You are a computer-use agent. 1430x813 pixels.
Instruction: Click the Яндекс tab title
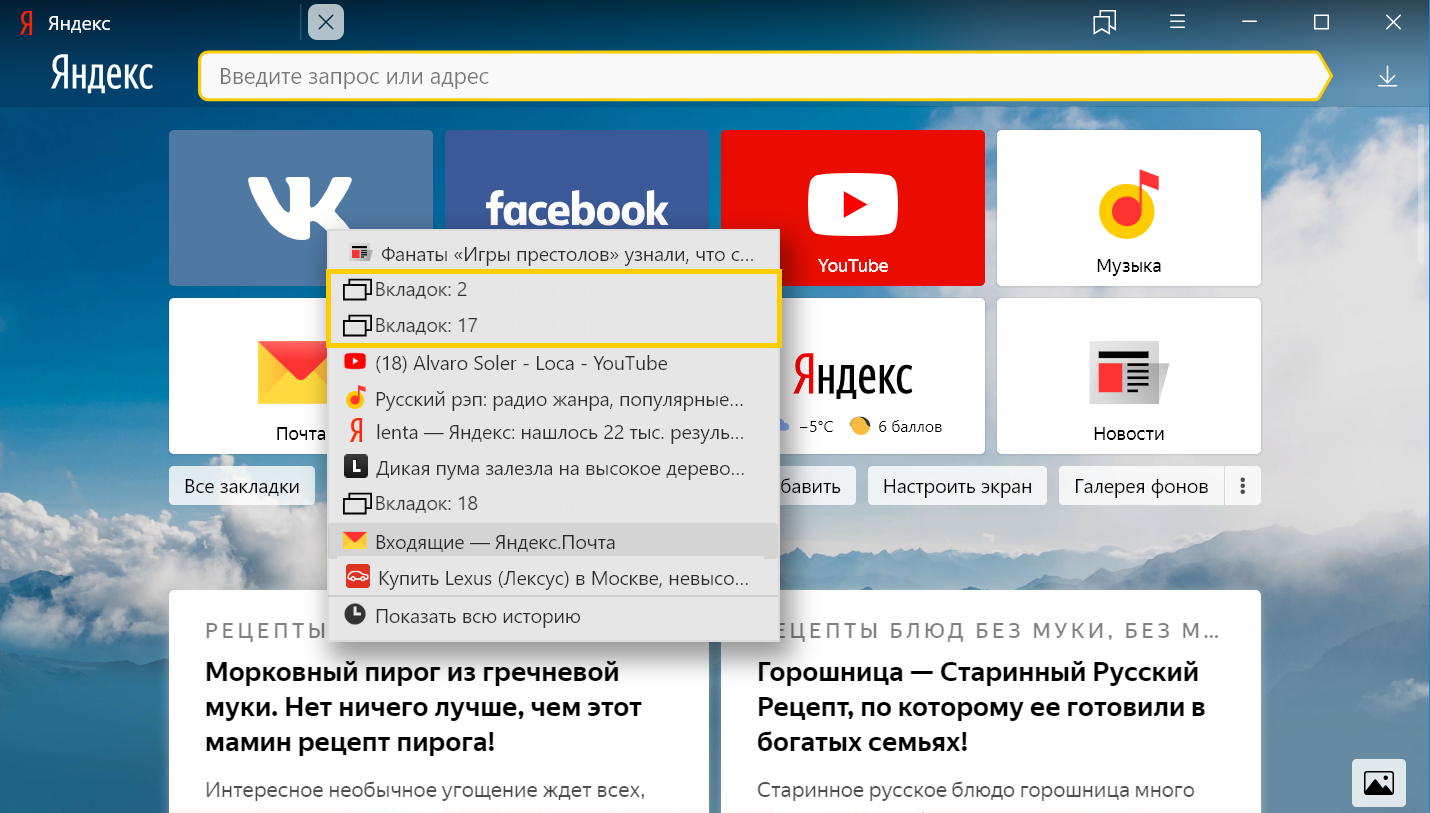79,23
